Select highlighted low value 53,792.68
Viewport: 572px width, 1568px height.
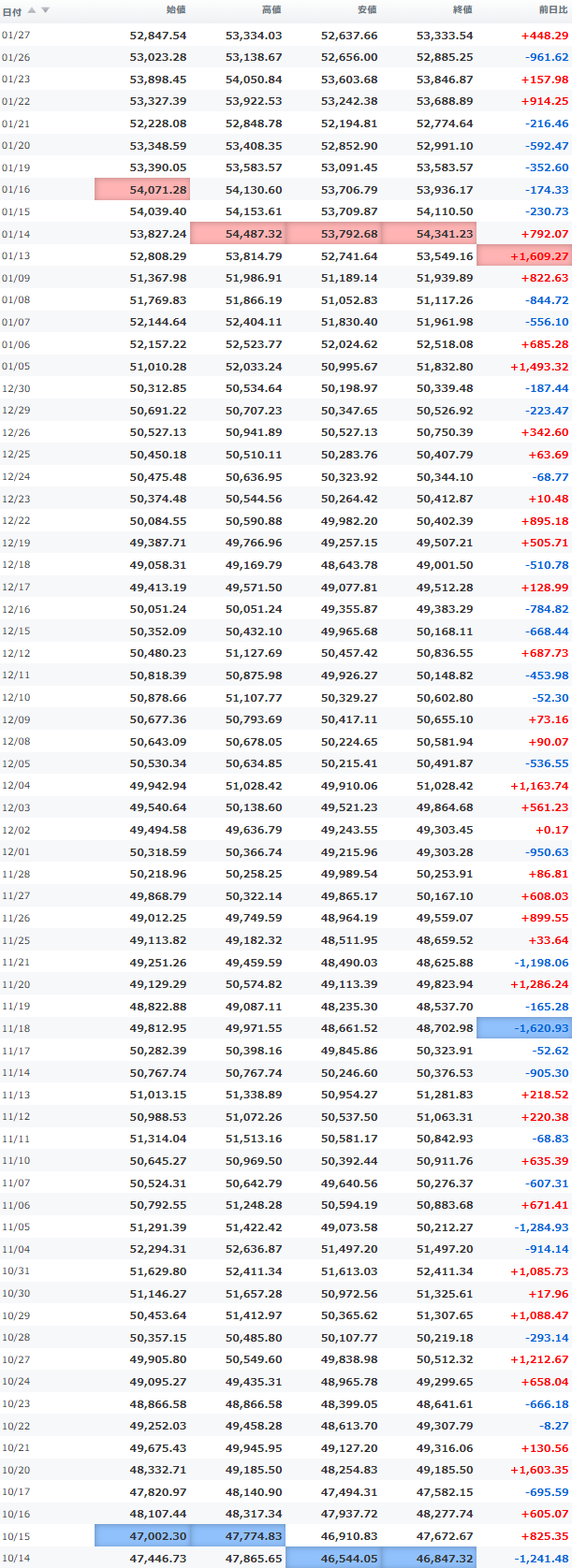pos(333,234)
